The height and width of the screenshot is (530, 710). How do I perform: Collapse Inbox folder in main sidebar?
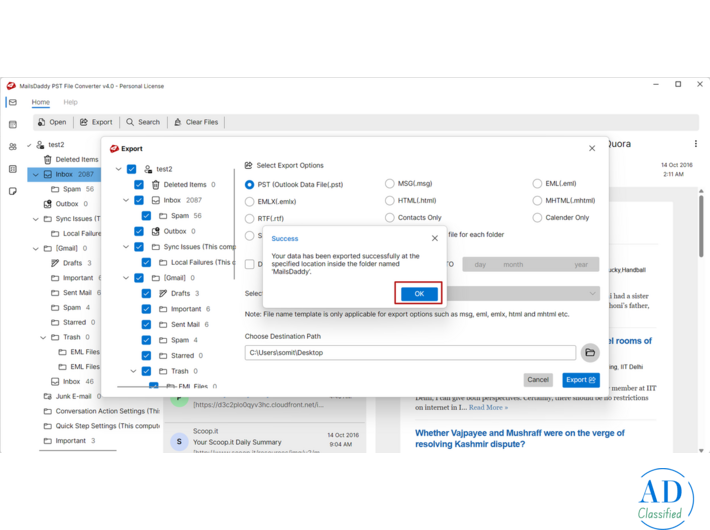(36, 174)
